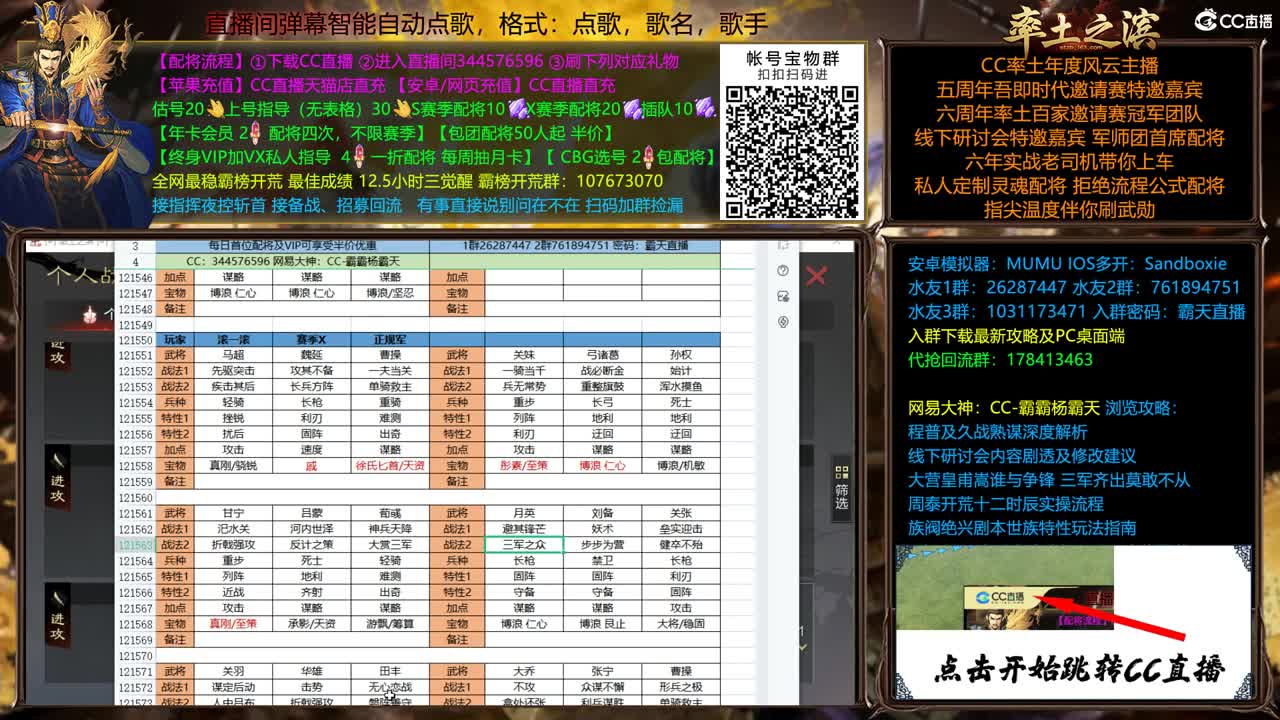
Task: Select the cell 弓诸葛
Action: pos(602,355)
